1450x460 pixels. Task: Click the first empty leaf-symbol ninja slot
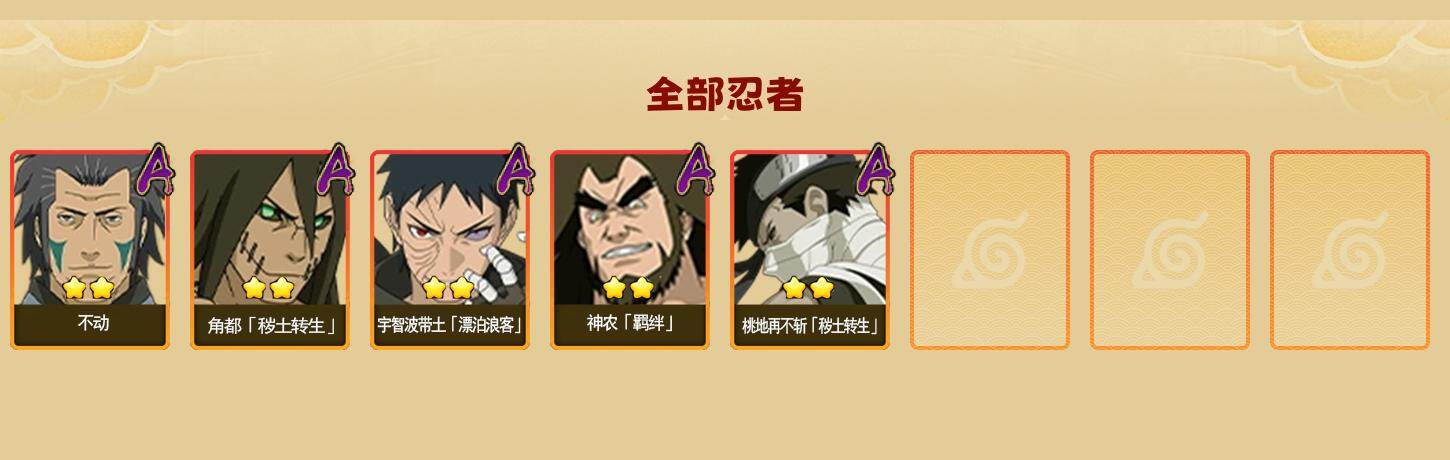pyautogui.click(x=990, y=250)
